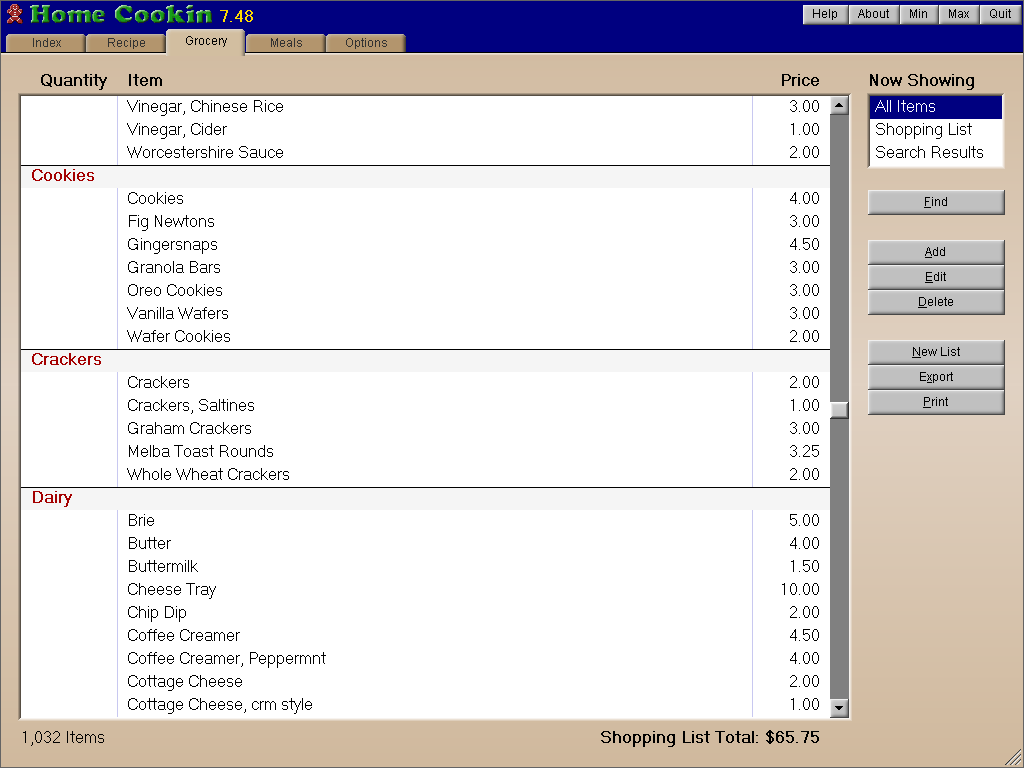The image size is (1024, 768).
Task: Go to the Options tab
Action: [x=366, y=43]
